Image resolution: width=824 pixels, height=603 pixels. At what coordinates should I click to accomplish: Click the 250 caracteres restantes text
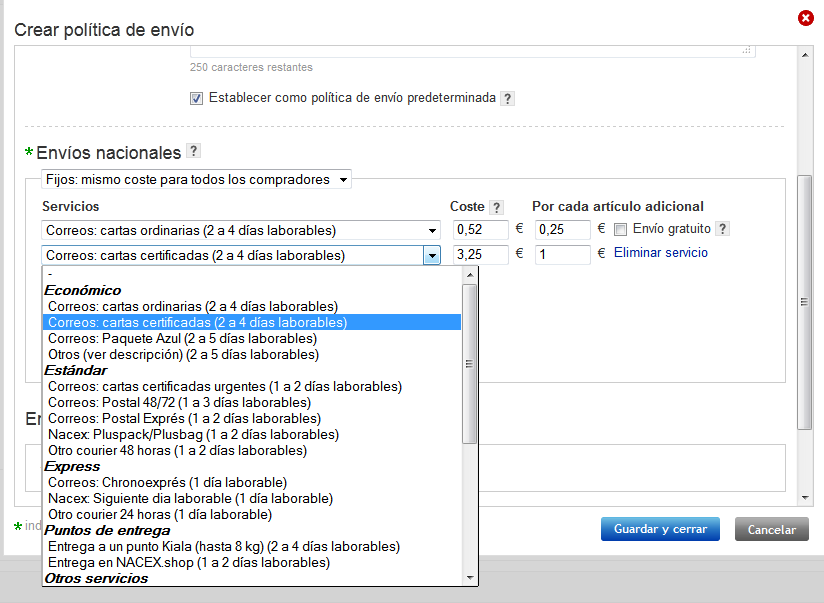coord(251,67)
